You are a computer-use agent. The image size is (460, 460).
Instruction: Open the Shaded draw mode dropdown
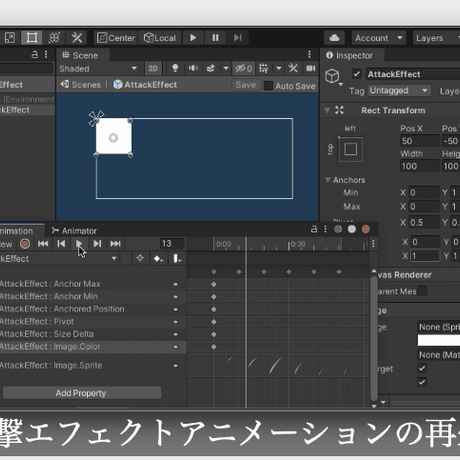tap(98, 69)
